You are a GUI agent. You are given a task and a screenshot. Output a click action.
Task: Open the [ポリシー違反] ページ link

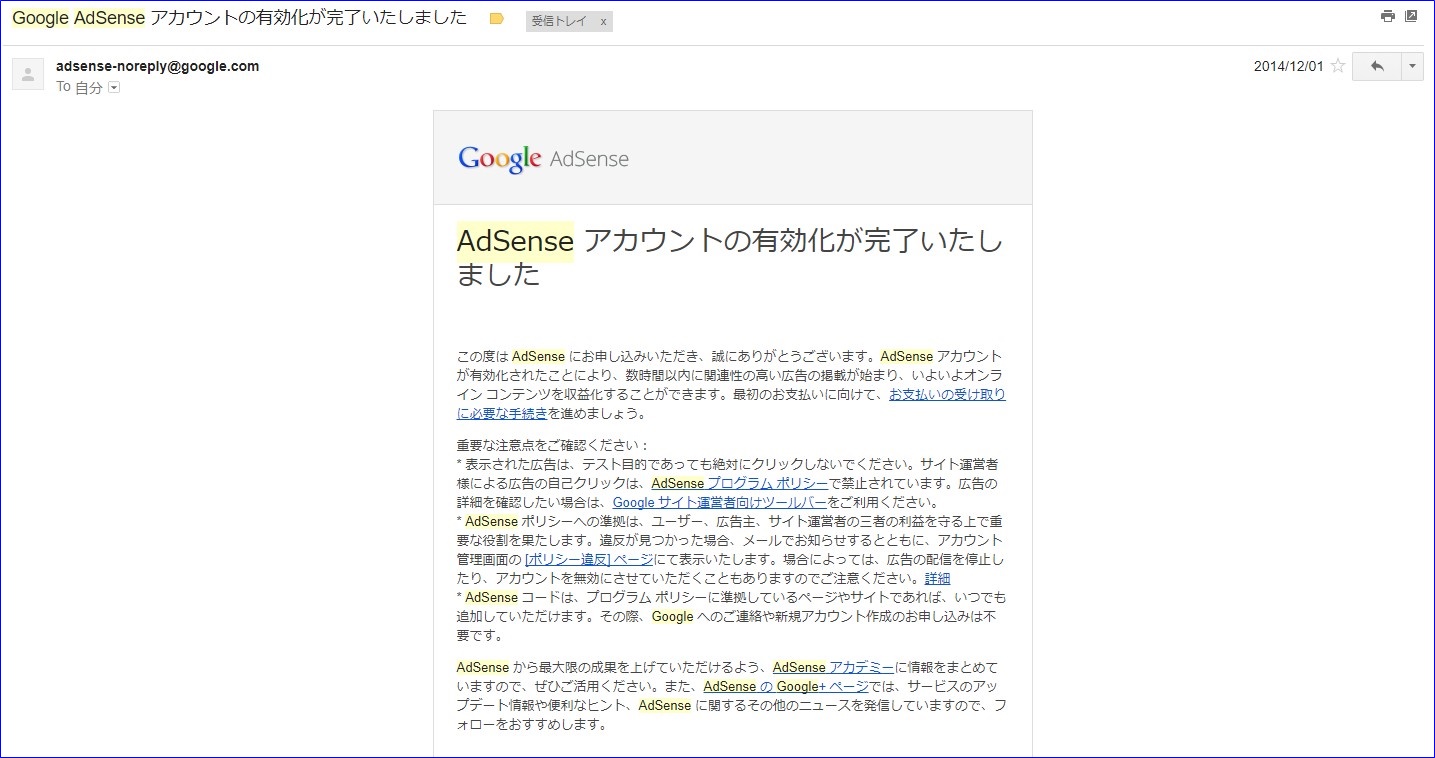coord(589,560)
